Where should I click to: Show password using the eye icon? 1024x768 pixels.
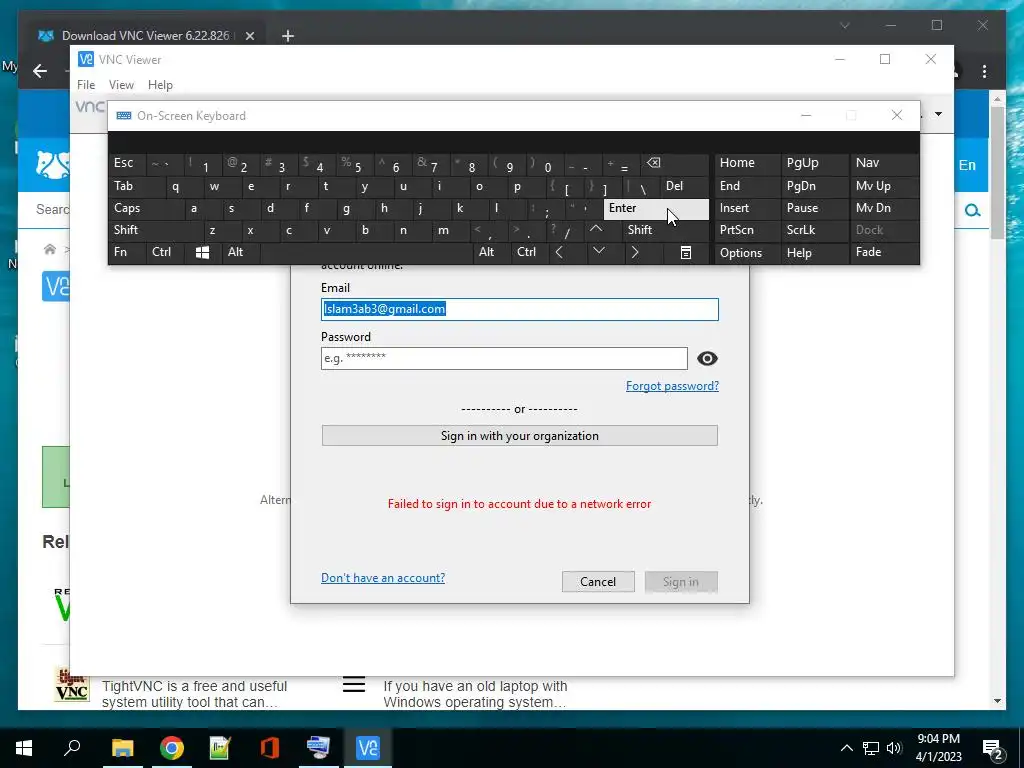(707, 359)
